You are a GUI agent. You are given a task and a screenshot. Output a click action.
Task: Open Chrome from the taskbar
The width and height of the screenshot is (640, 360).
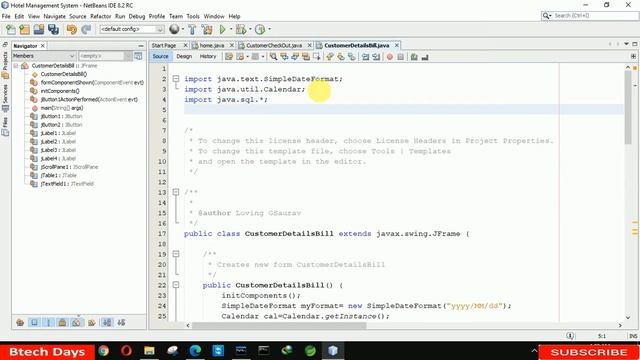(103, 351)
